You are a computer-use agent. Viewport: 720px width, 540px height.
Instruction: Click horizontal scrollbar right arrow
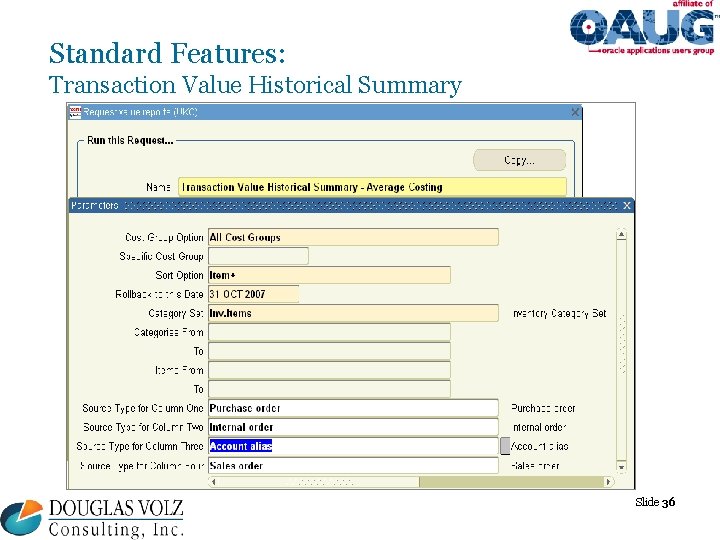click(x=608, y=482)
